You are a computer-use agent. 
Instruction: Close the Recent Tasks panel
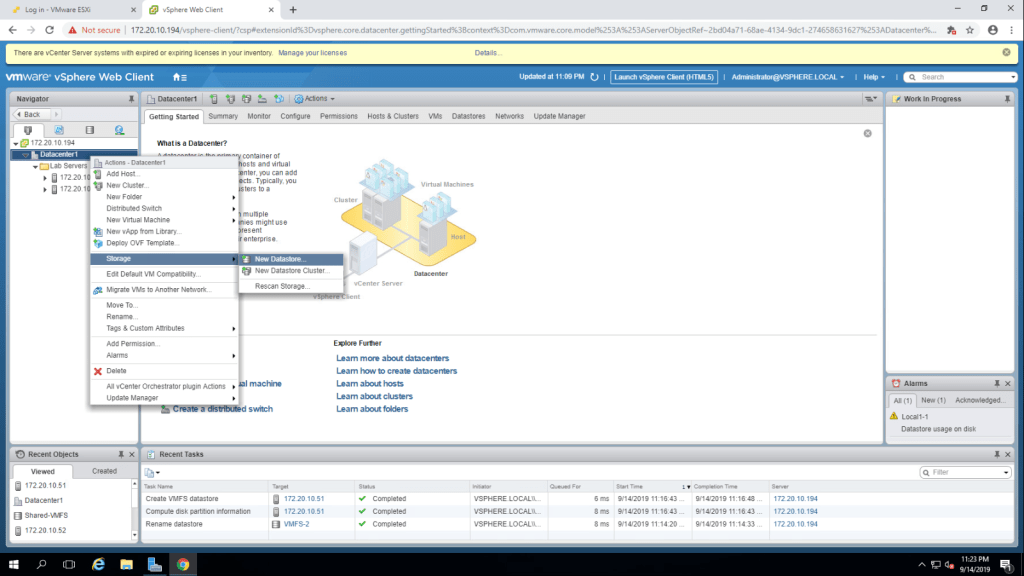pos(1007,454)
